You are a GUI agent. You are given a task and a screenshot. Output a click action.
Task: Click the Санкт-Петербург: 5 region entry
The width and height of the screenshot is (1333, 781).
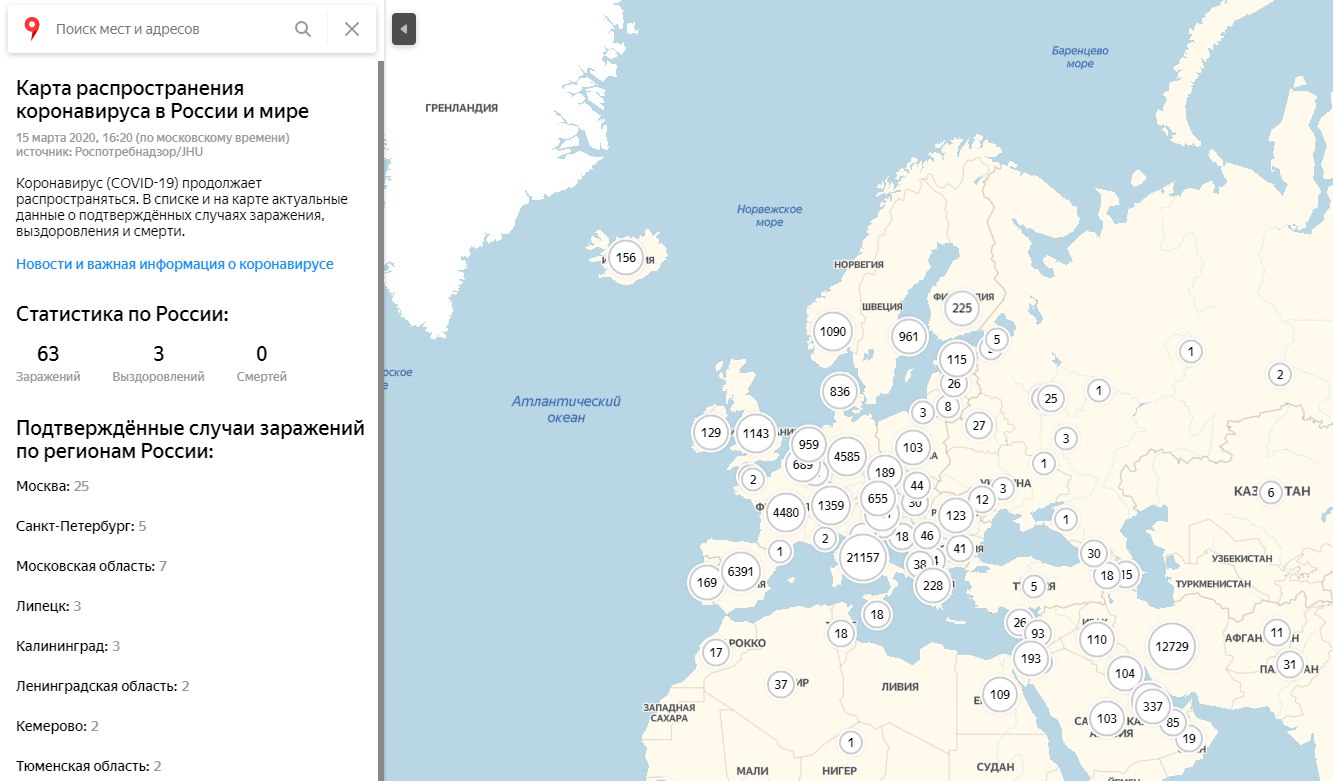tap(81, 526)
